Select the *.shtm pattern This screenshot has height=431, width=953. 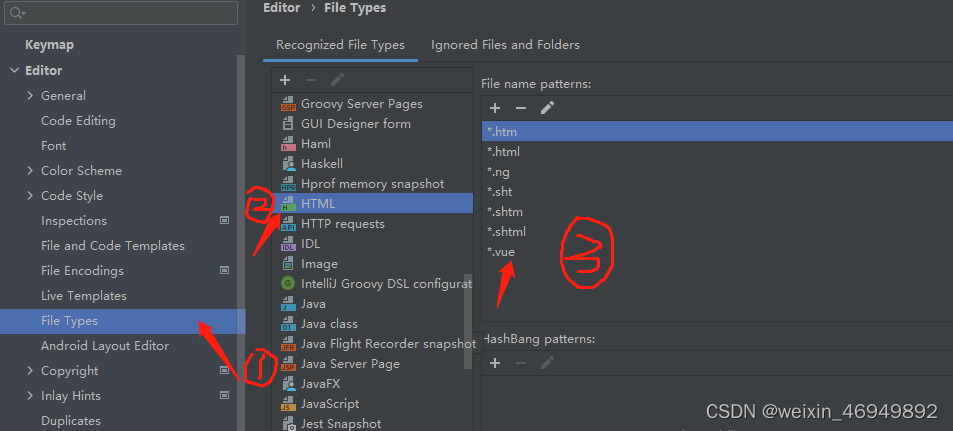(x=717, y=212)
